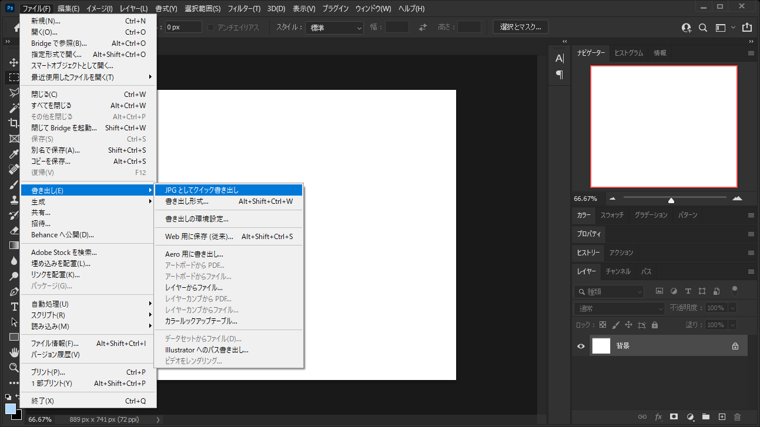Add a layer mask

674,417
